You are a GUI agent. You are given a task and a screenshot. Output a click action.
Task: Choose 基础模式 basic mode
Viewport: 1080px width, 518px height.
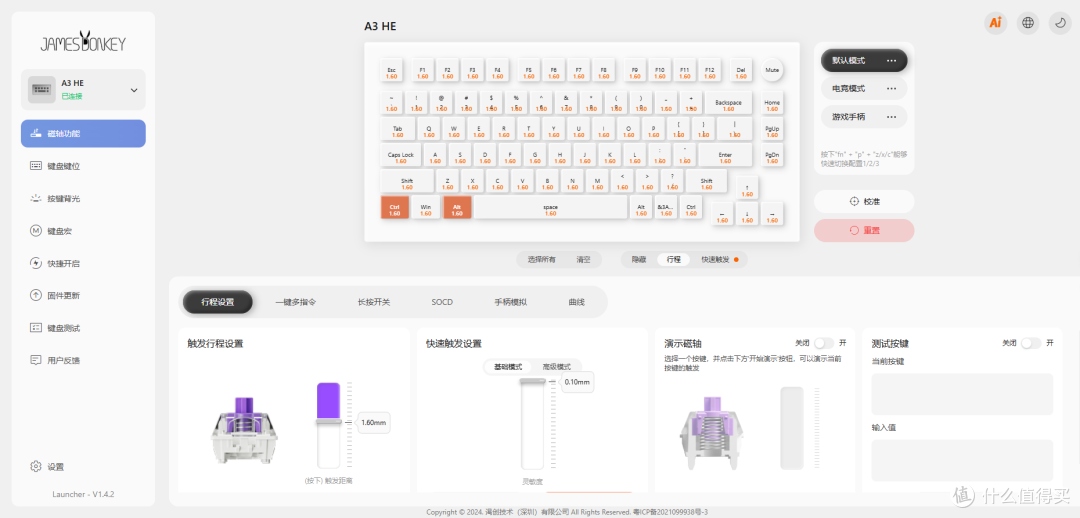[x=508, y=366]
